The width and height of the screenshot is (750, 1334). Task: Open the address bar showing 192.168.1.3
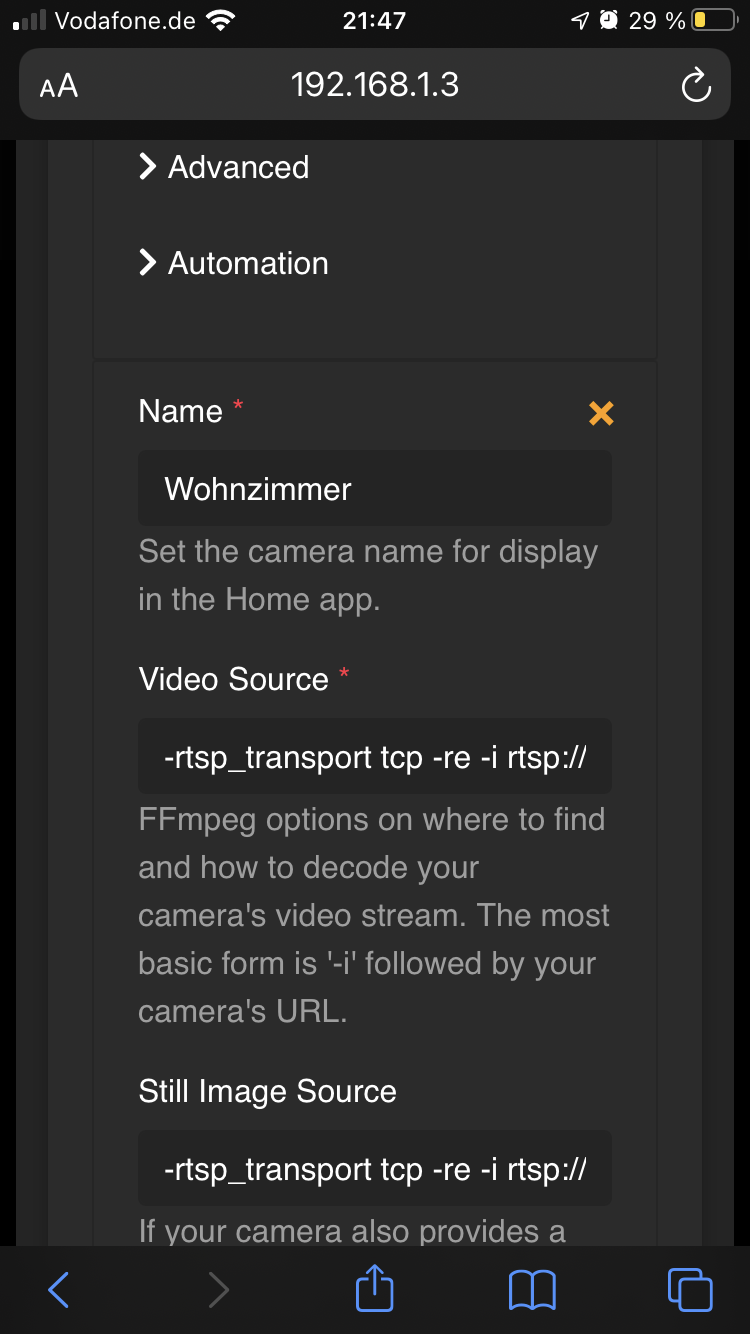[374, 85]
